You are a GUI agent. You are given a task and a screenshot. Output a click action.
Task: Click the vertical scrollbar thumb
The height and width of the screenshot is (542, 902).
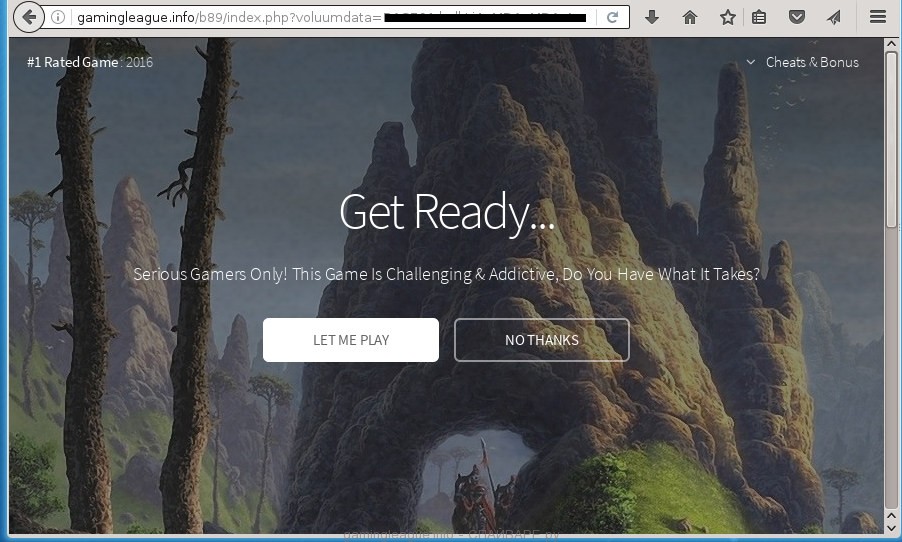point(892,139)
